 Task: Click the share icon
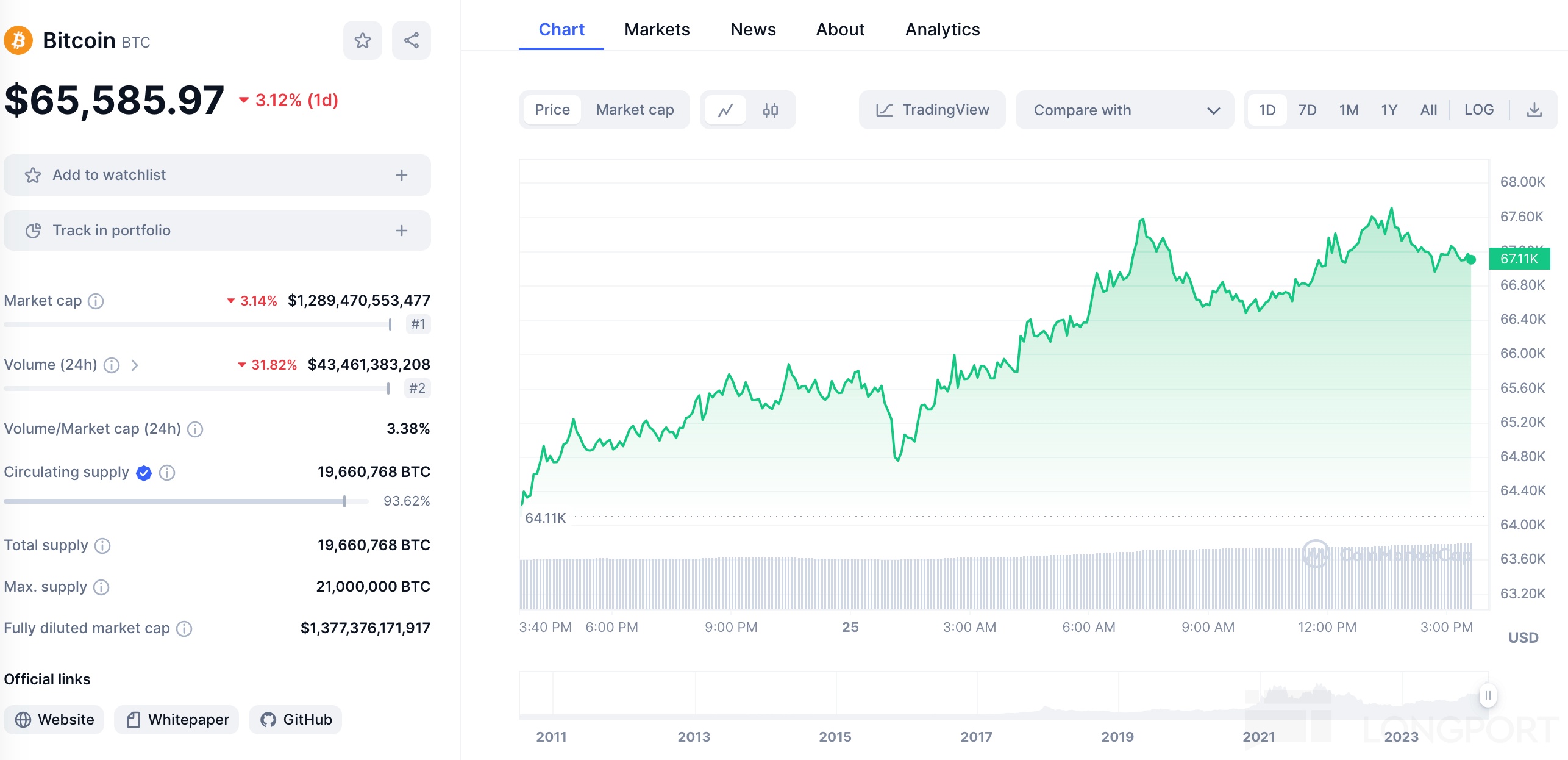coord(412,41)
